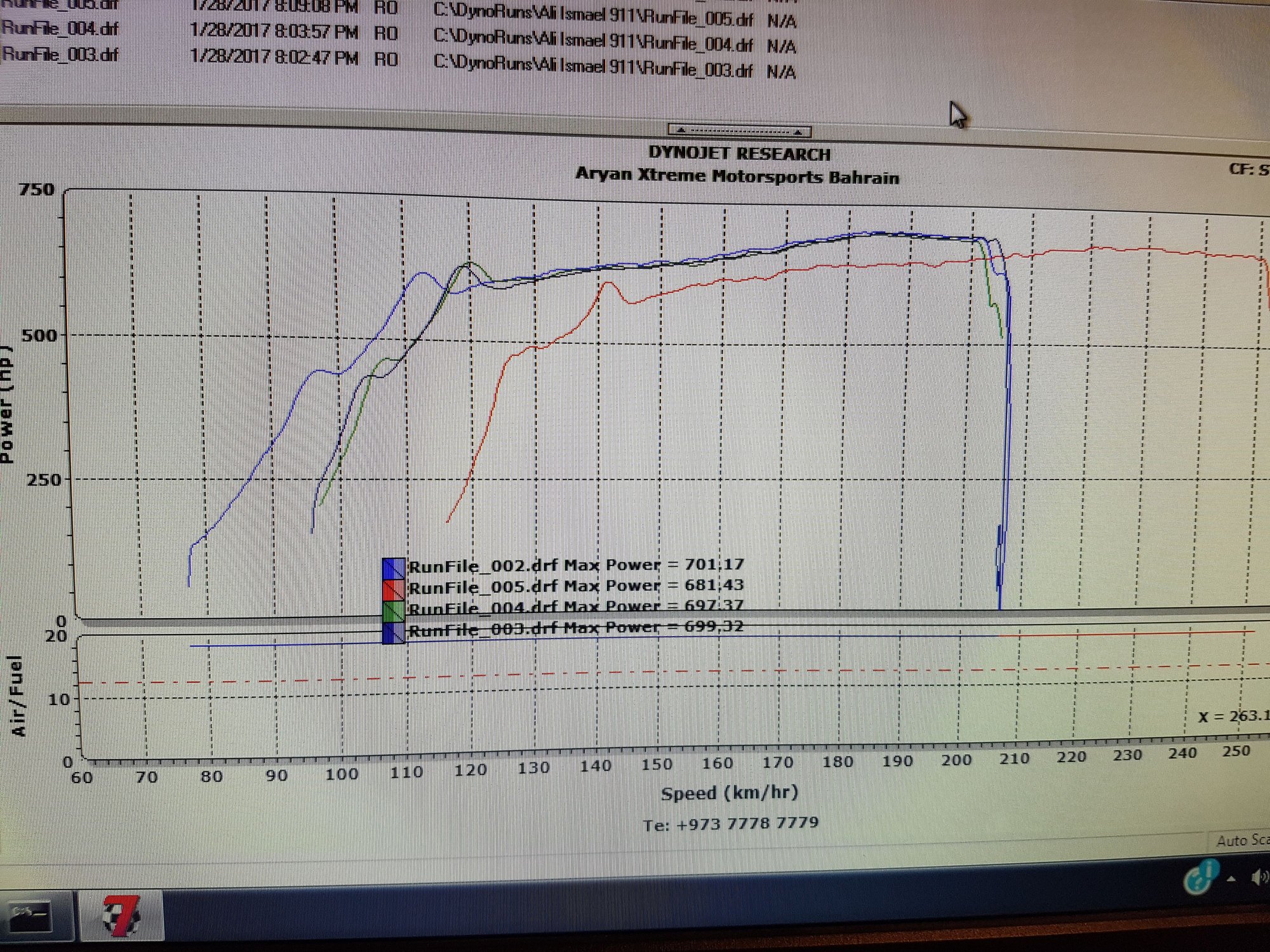This screenshot has height=952, width=1270.
Task: Select RunFile_003.drf in file list
Action: tap(60, 55)
